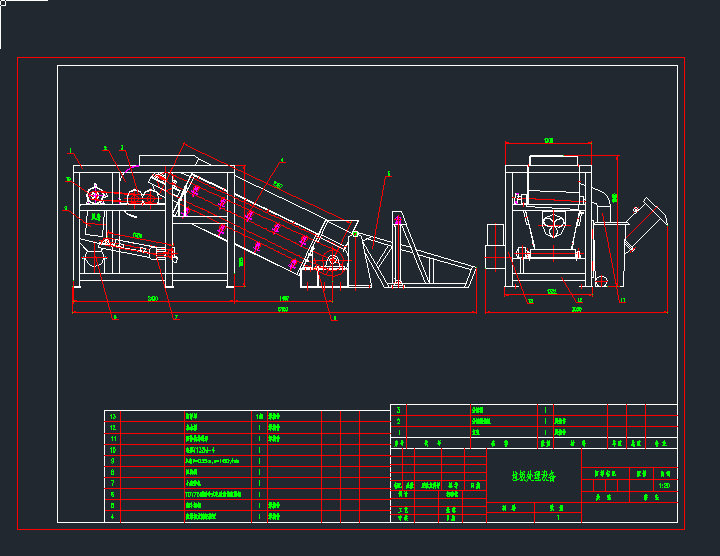Click part balloon number 6 below left frame
Screen dimensions: 720x556
pyautogui.click(x=114, y=318)
